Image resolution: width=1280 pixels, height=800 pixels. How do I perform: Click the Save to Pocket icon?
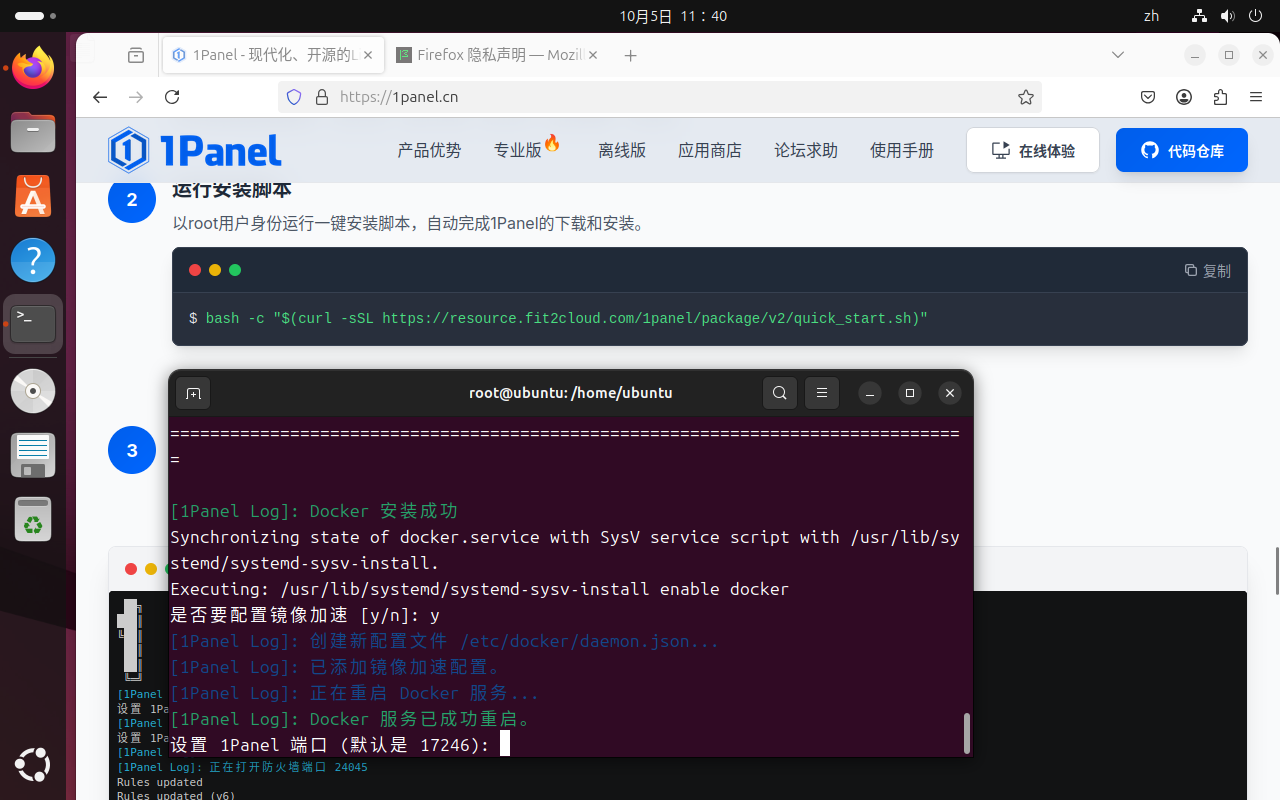[1149, 97]
